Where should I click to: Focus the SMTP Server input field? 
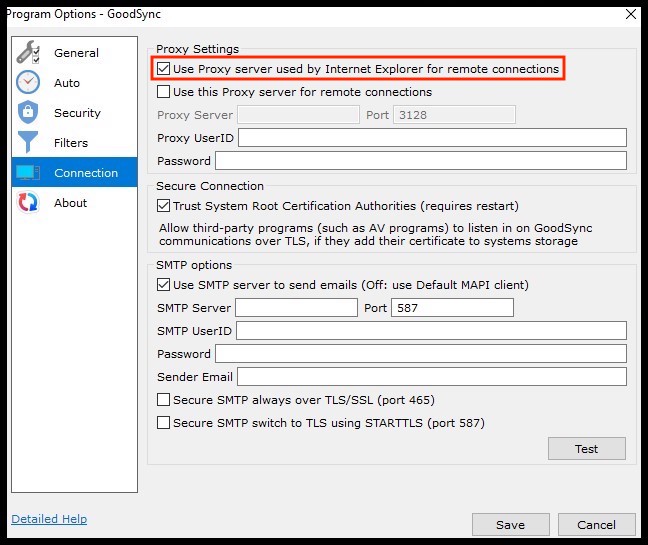pyautogui.click(x=296, y=307)
